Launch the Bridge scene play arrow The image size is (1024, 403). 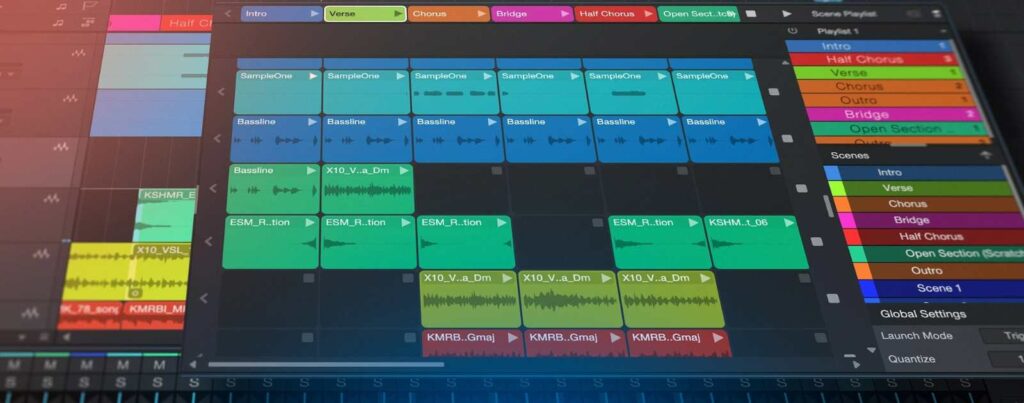(x=564, y=14)
